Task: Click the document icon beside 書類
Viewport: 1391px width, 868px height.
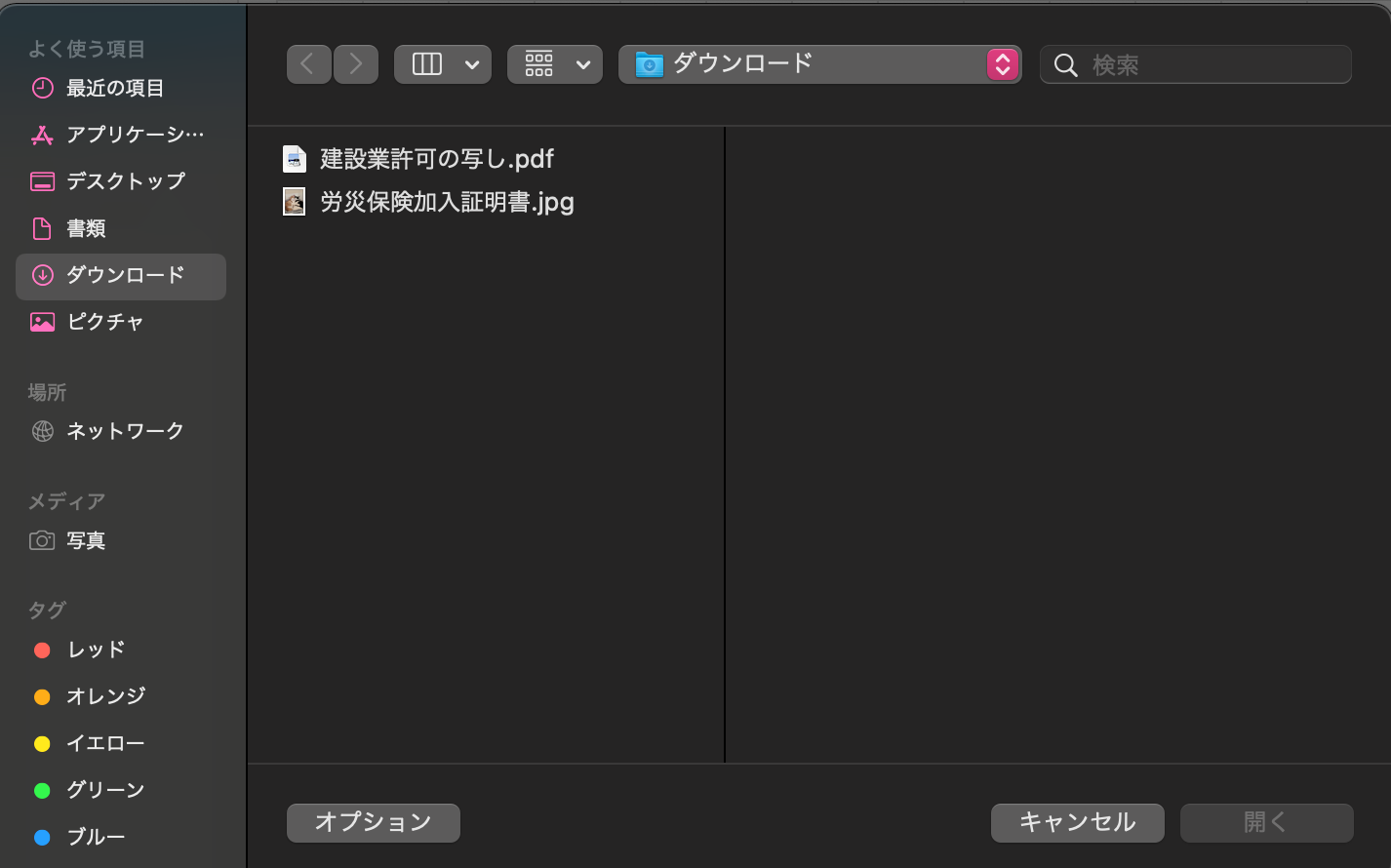Action: [42, 228]
